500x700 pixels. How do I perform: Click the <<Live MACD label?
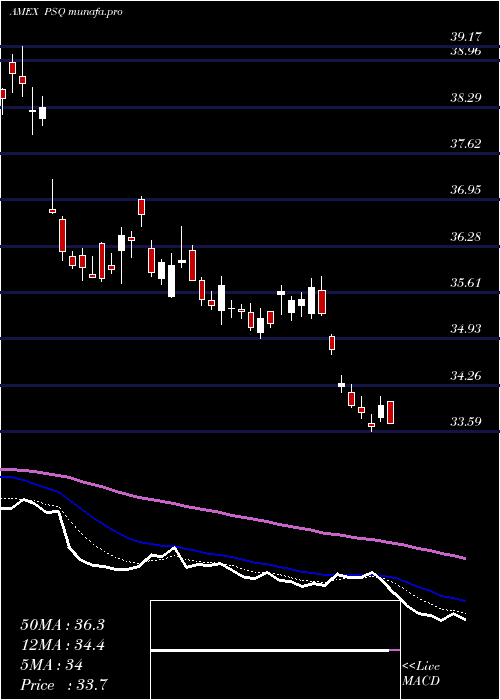point(421,674)
